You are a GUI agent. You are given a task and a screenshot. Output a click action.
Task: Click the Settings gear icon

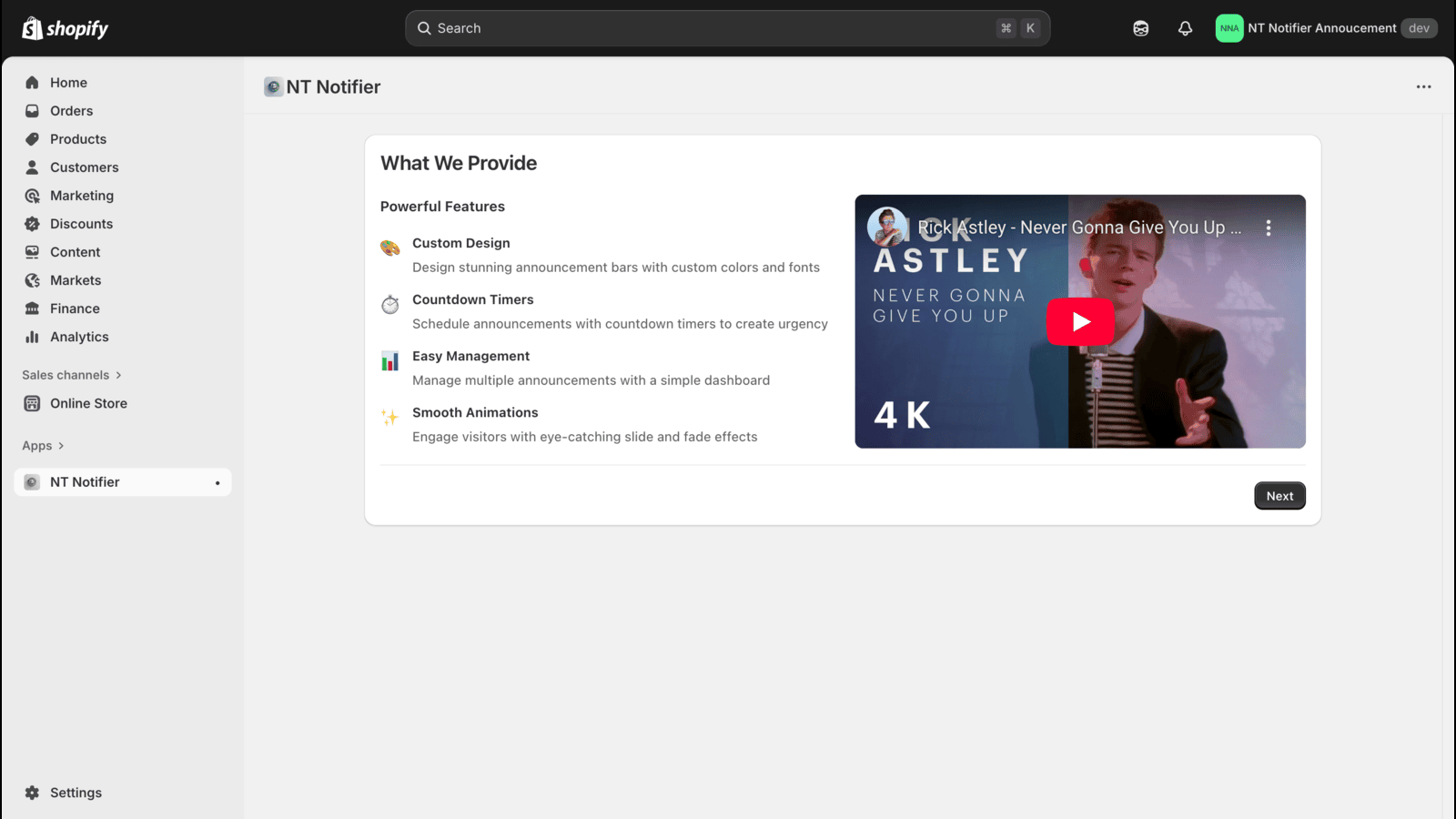click(32, 793)
